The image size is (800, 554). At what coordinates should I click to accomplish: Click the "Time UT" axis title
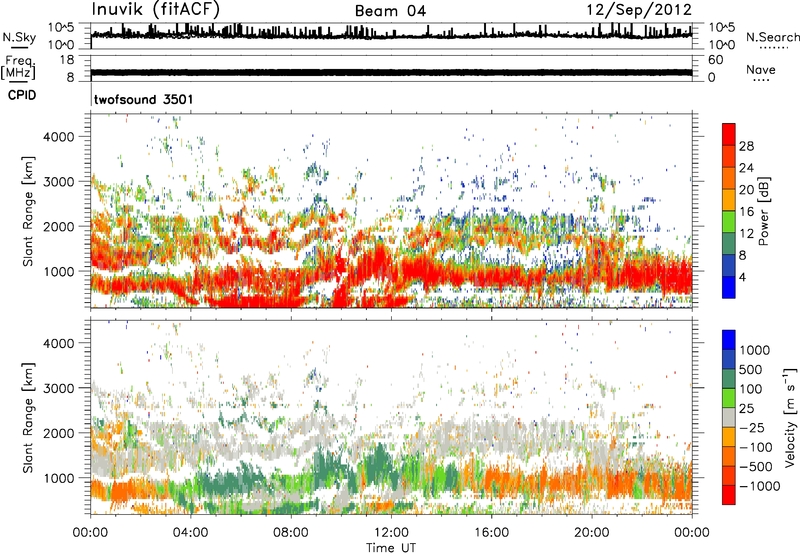[391, 548]
